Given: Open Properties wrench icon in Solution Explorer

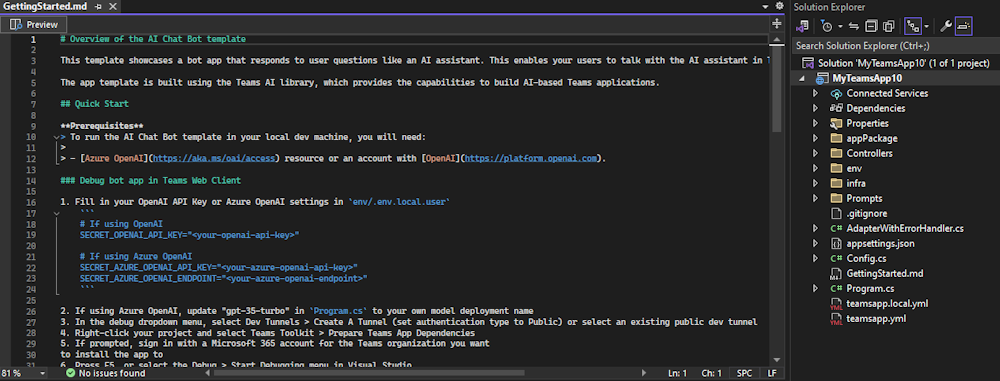Looking at the screenshot, I should pyautogui.click(x=946, y=26).
